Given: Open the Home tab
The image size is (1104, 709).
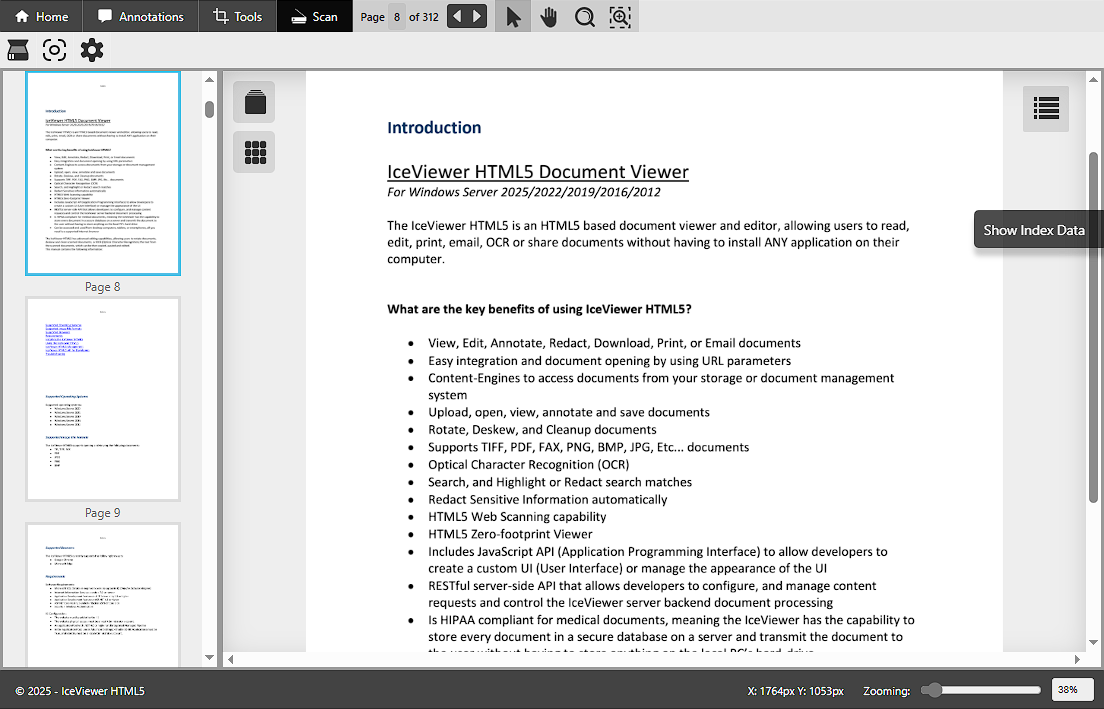Looking at the screenshot, I should click(42, 17).
